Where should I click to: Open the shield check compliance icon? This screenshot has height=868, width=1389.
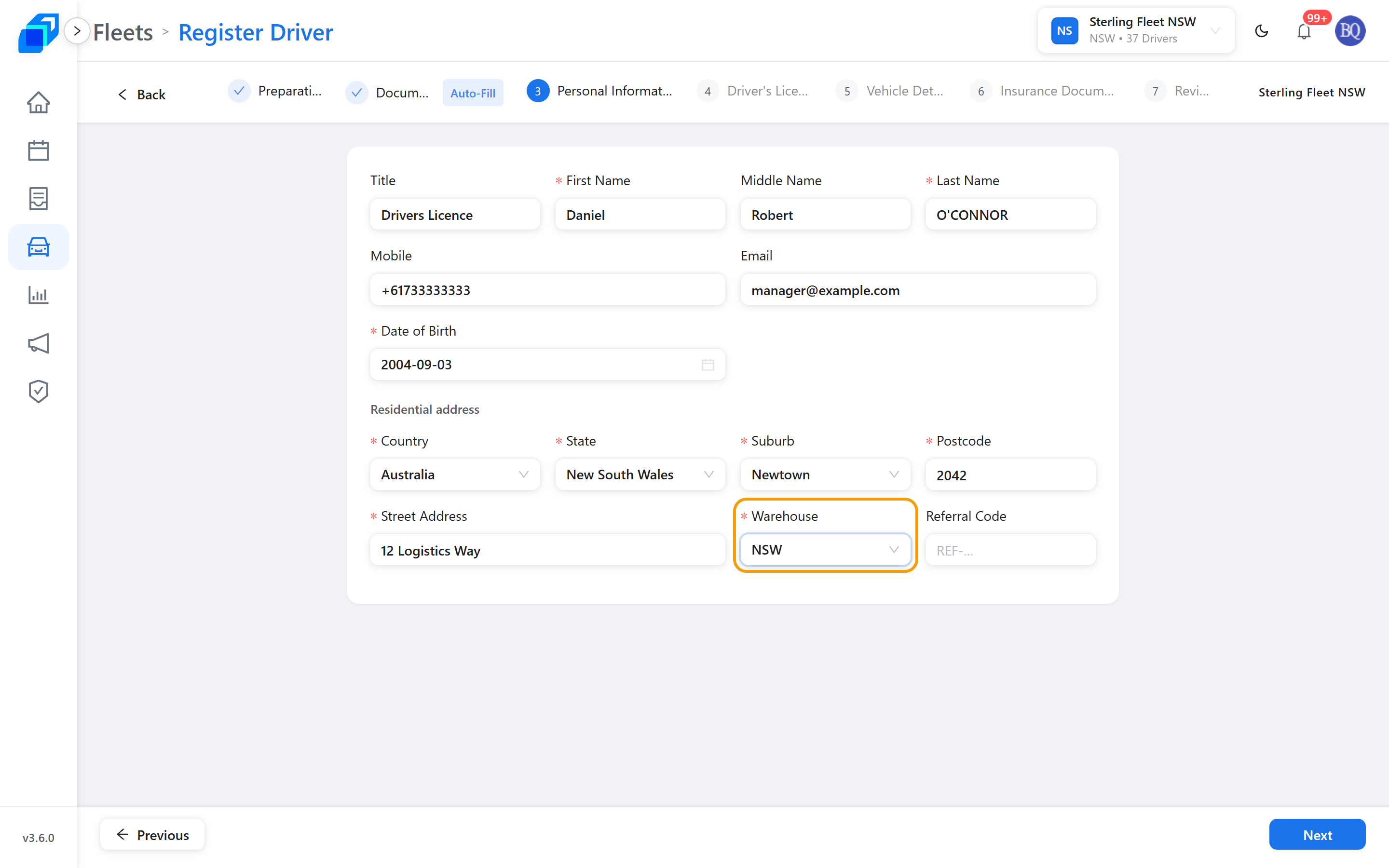tap(39, 392)
